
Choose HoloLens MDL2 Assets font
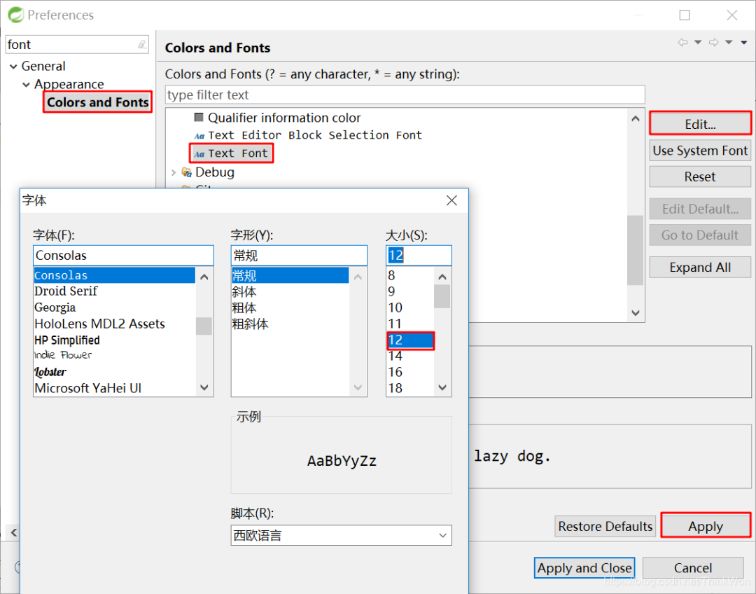pos(114,324)
